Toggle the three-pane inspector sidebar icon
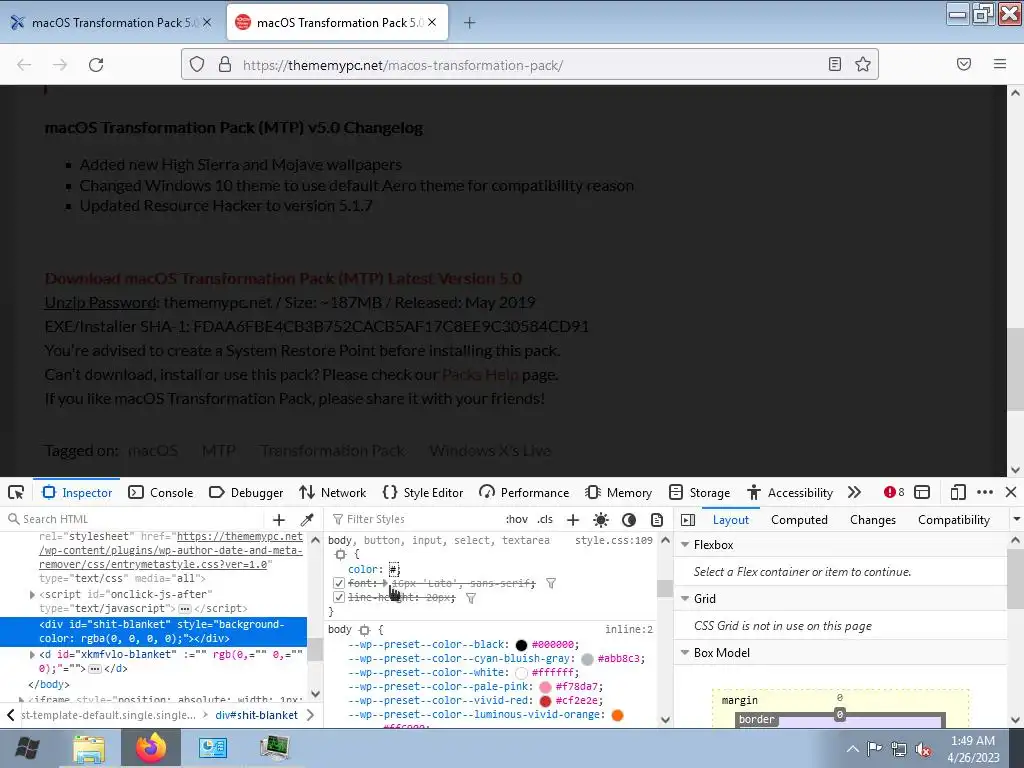The image size is (1024, 768). pyautogui.click(x=688, y=520)
